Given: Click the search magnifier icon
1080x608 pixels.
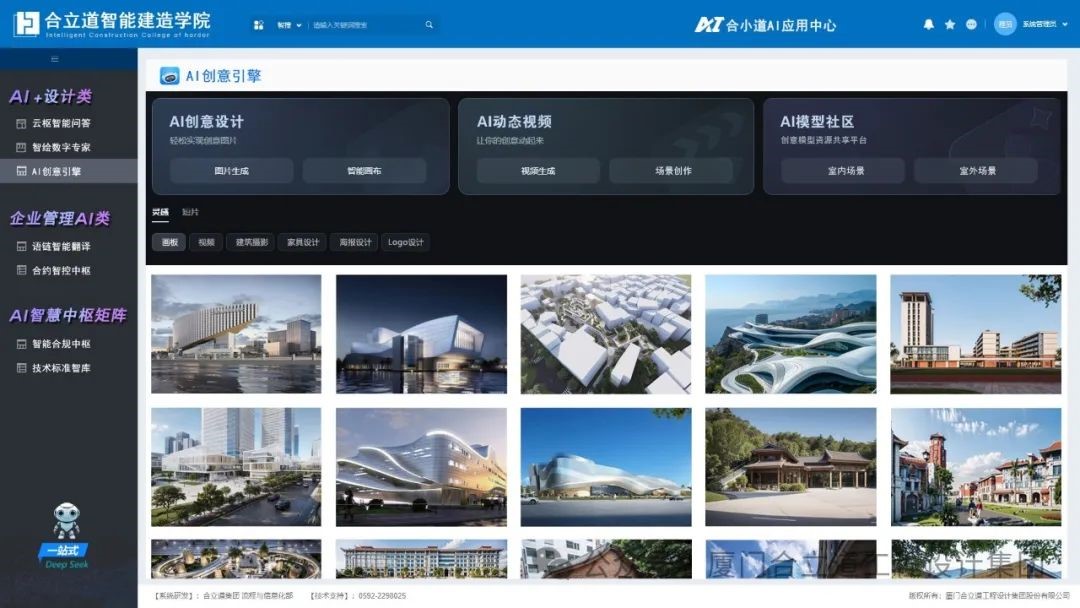Looking at the screenshot, I should pyautogui.click(x=429, y=25).
